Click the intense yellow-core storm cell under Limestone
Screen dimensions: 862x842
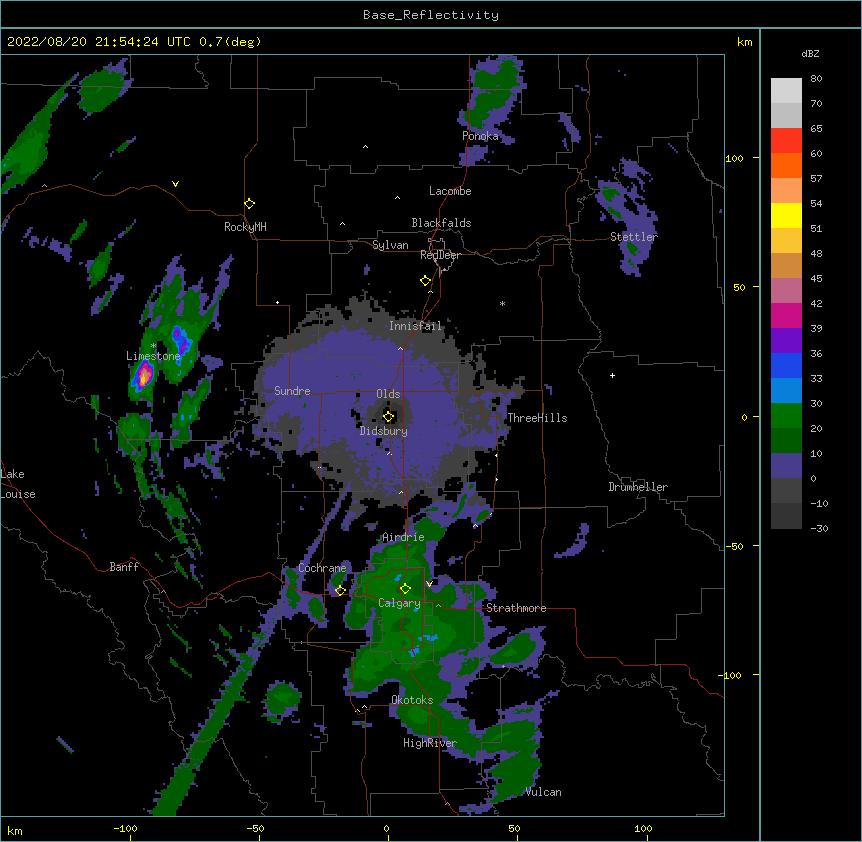click(x=143, y=376)
